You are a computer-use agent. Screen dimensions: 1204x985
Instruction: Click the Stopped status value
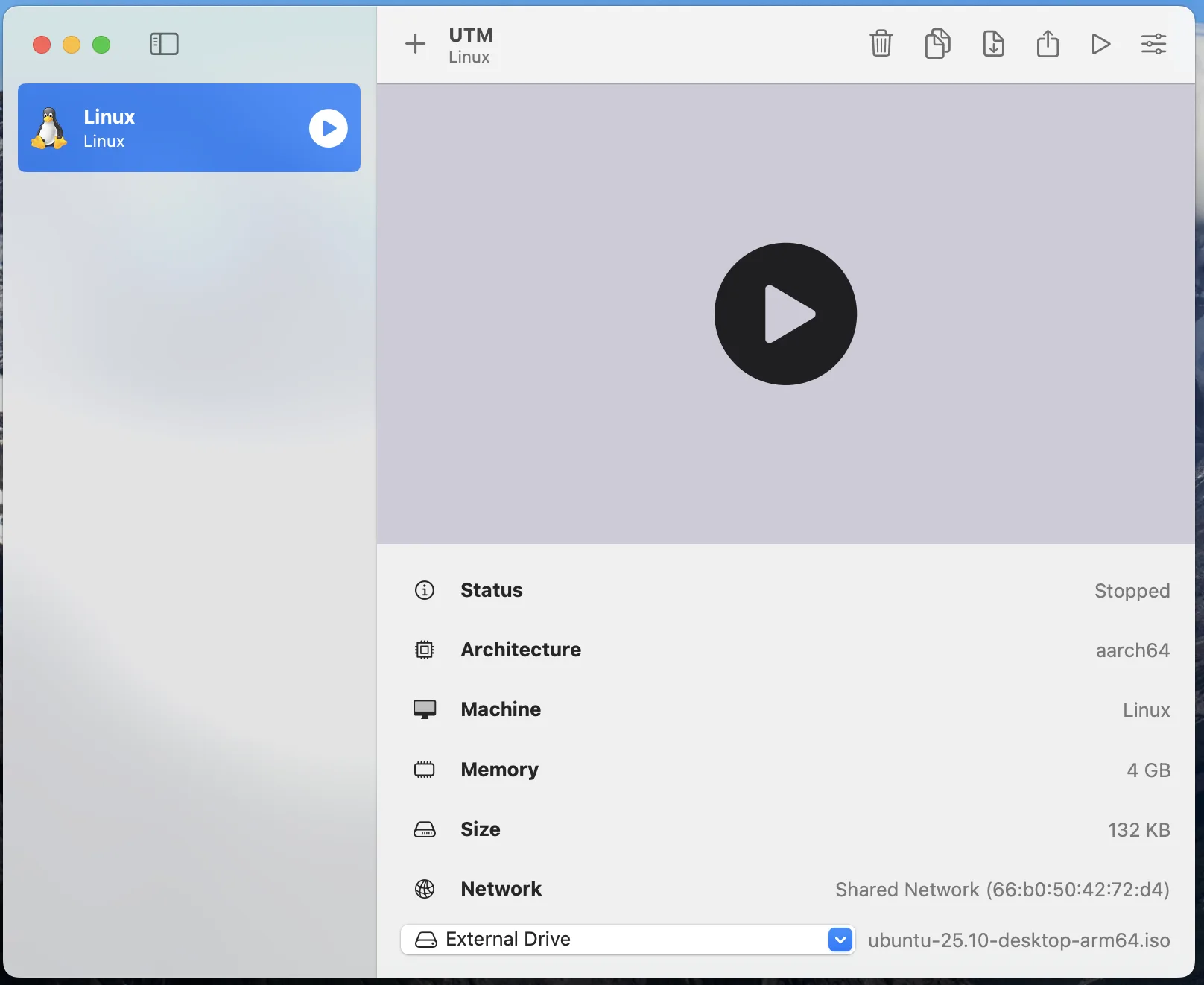coord(1132,591)
